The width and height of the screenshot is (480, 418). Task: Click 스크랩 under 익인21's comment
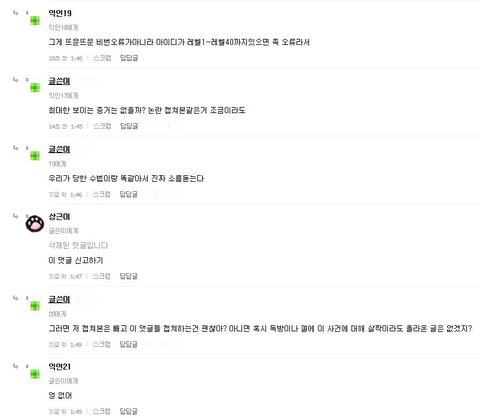pyautogui.click(x=101, y=411)
